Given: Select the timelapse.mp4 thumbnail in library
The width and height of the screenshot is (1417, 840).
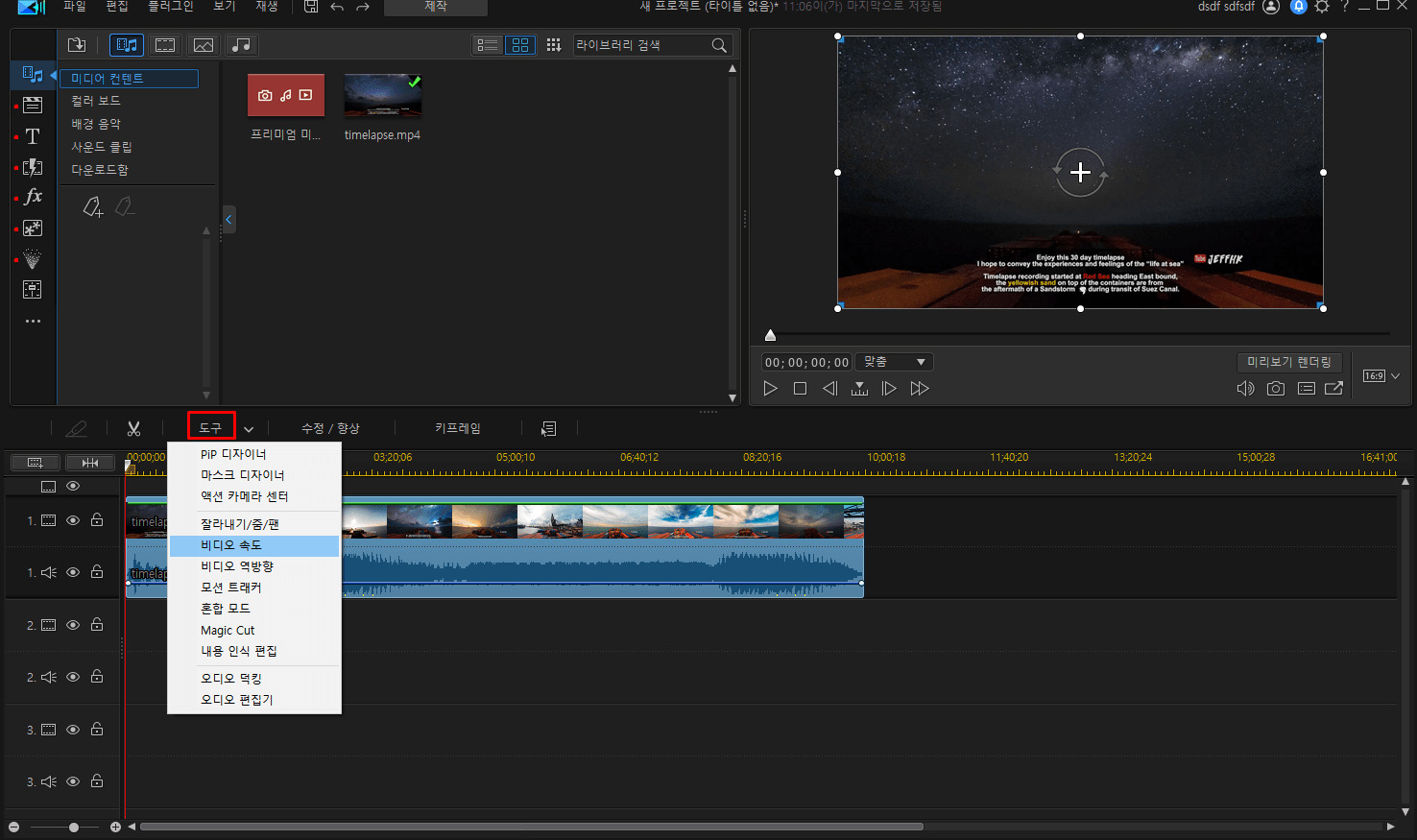Looking at the screenshot, I should [382, 96].
